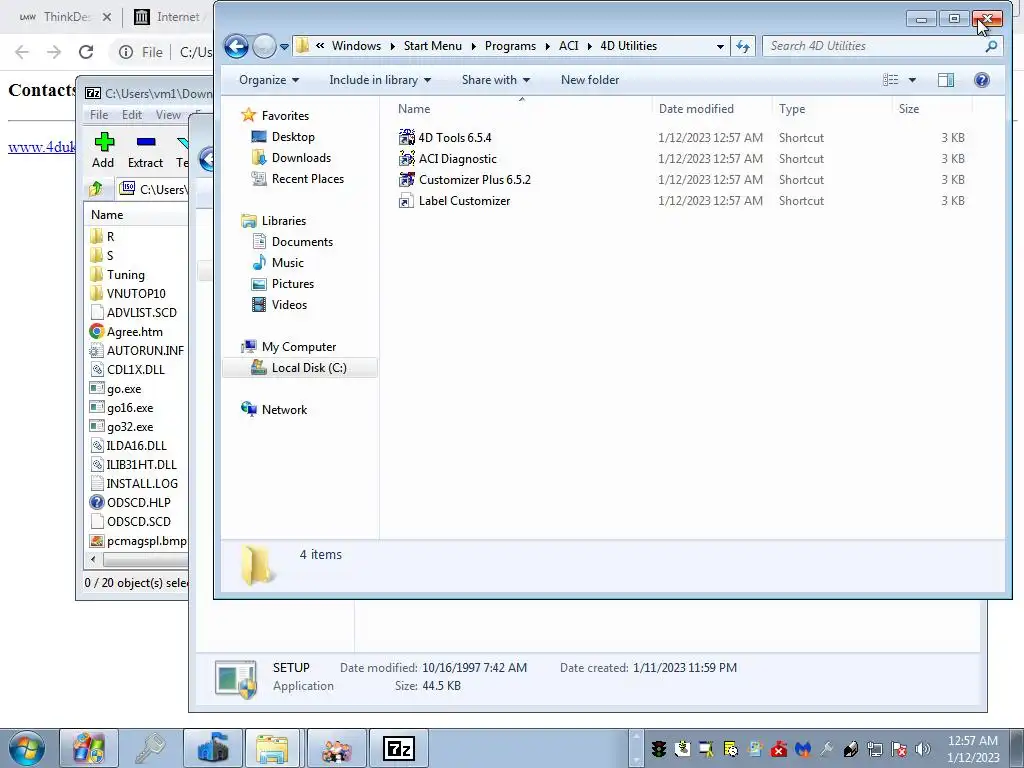Click Extract button in 7-Zip toolbar

(145, 151)
